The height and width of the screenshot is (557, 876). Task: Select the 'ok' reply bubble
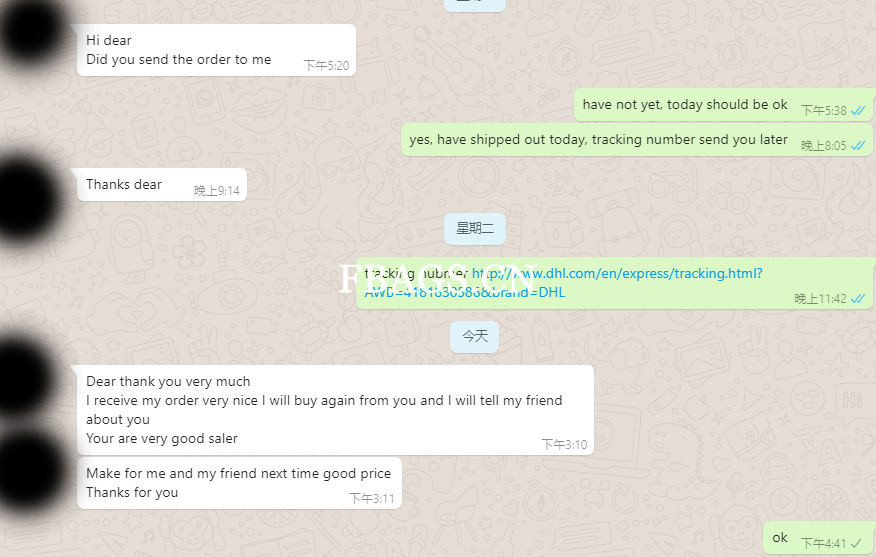pos(818,538)
